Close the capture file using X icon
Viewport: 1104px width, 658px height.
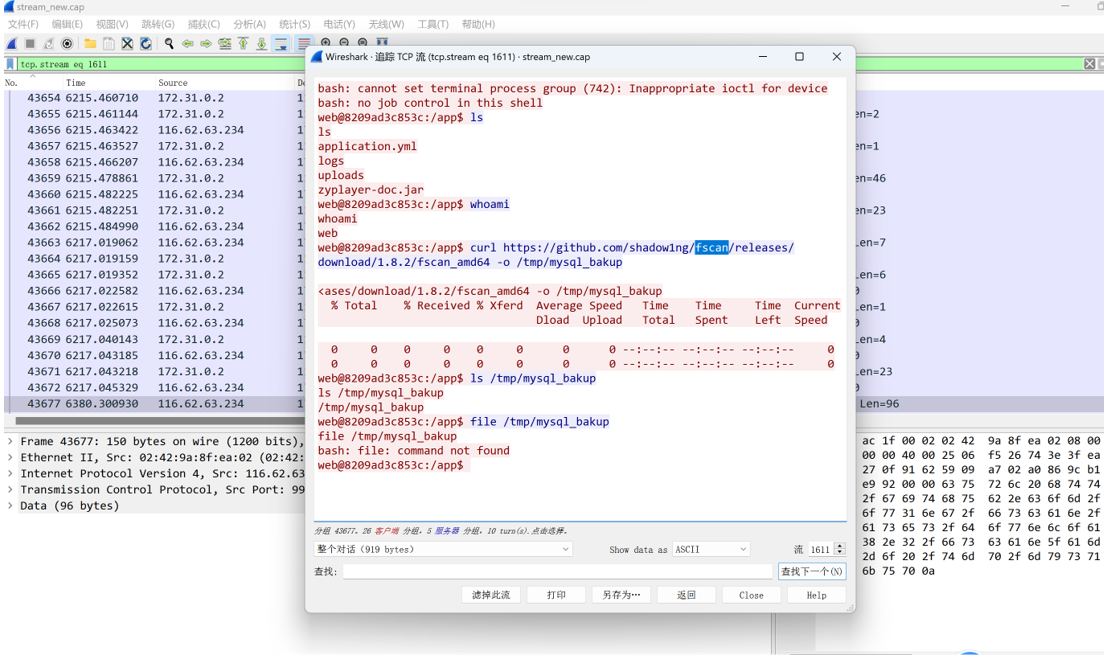[127, 44]
